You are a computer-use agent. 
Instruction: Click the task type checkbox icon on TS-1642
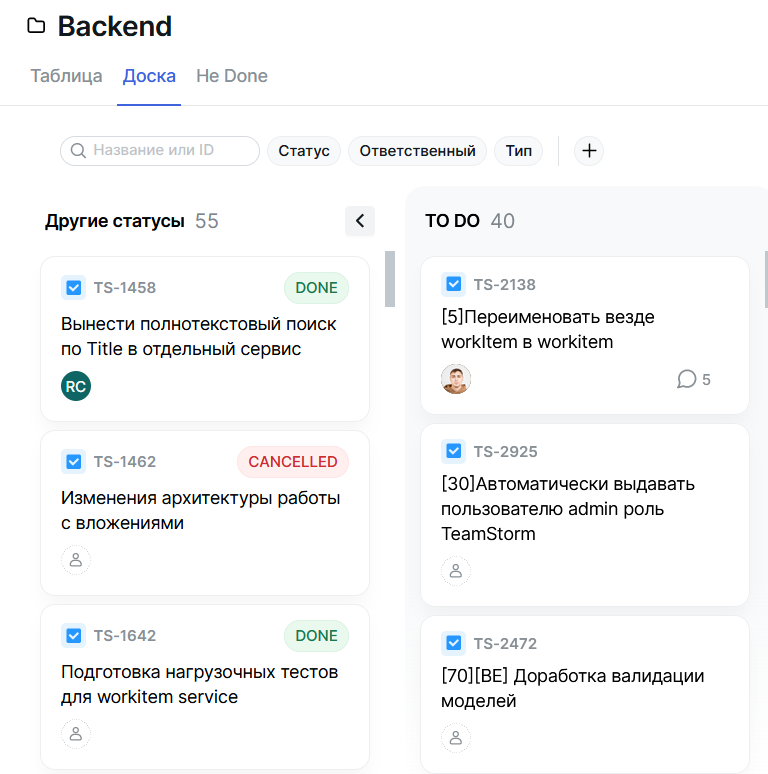73,636
